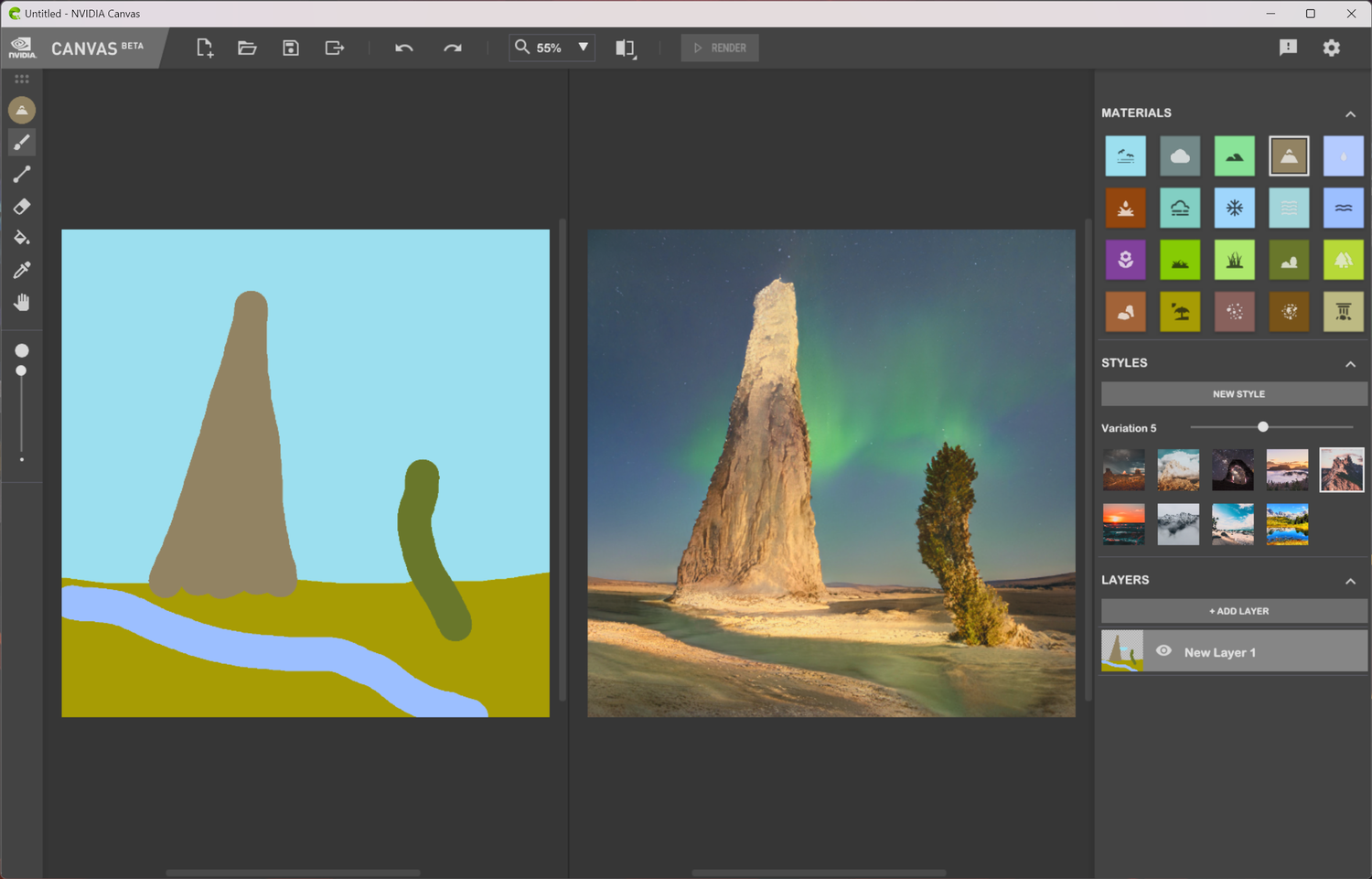Image resolution: width=1372 pixels, height=879 pixels.
Task: Open the zoom level dropdown
Action: point(583,48)
